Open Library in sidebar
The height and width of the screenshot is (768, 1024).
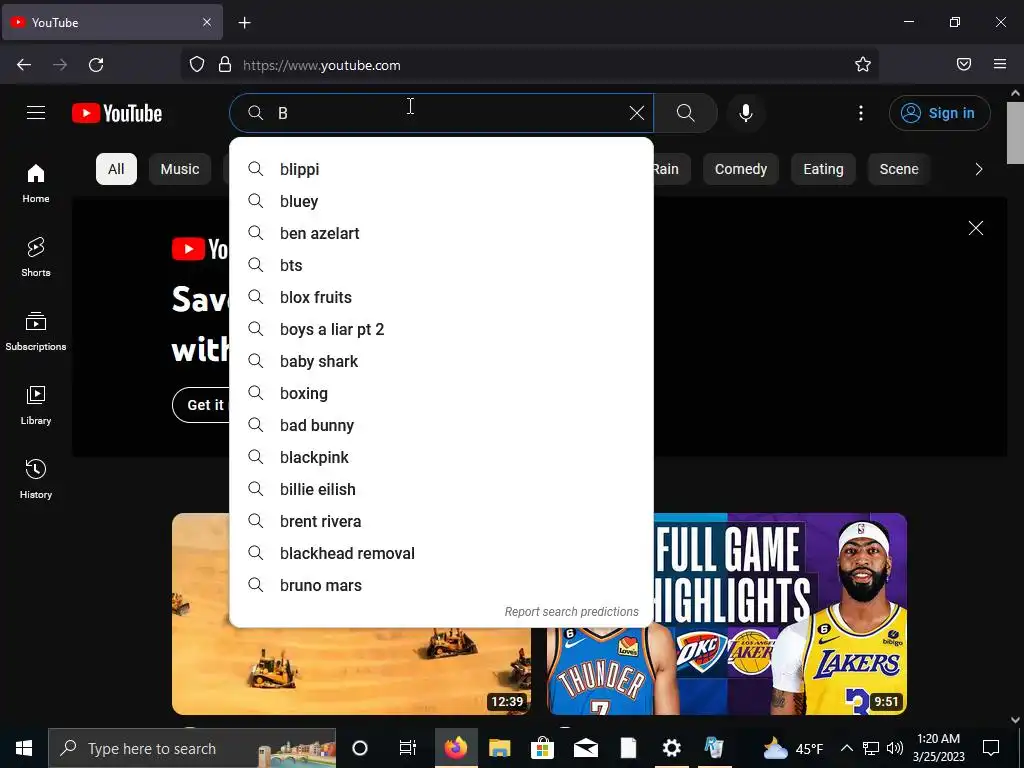pos(36,406)
